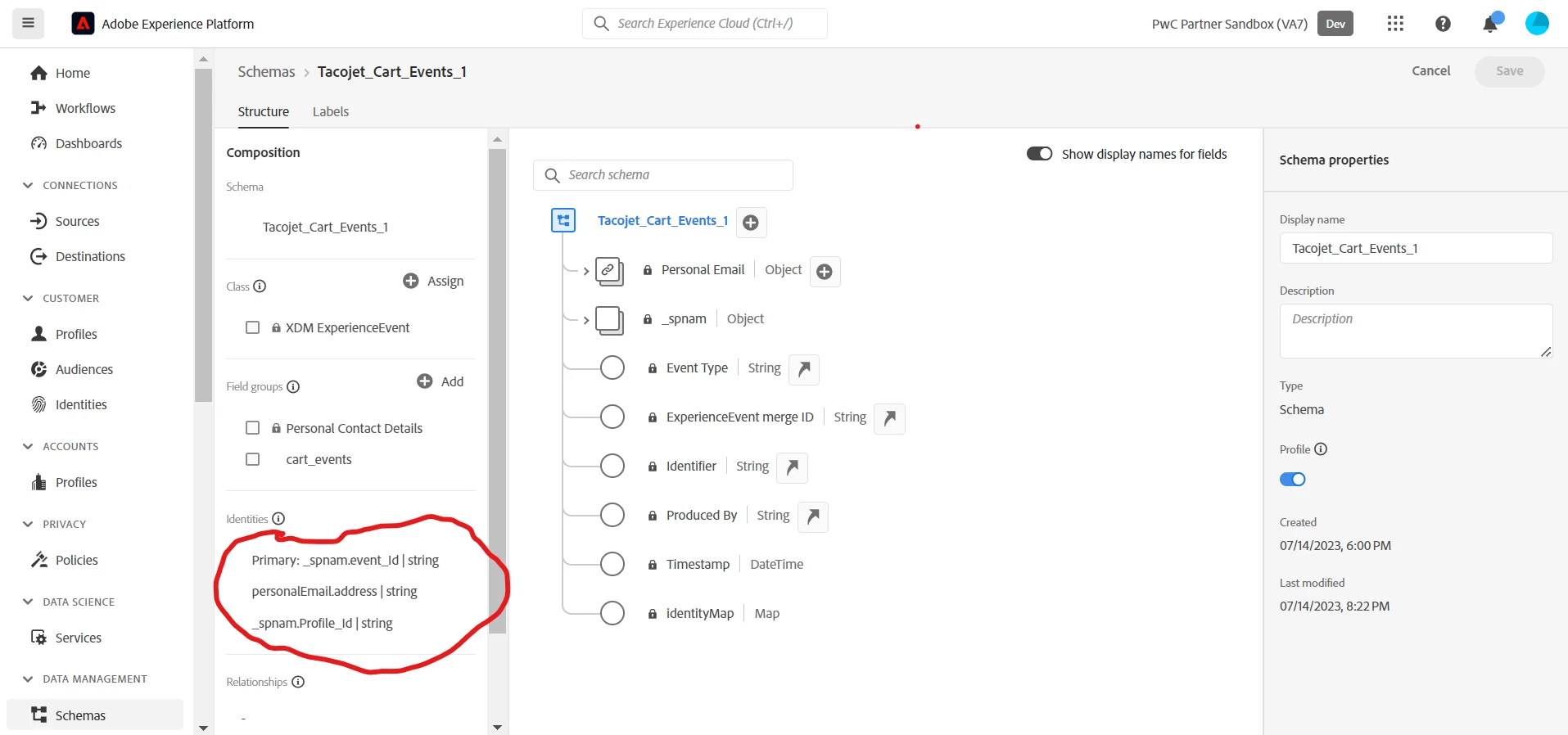
Task: Click the Class info icon
Action: pyautogui.click(x=260, y=286)
